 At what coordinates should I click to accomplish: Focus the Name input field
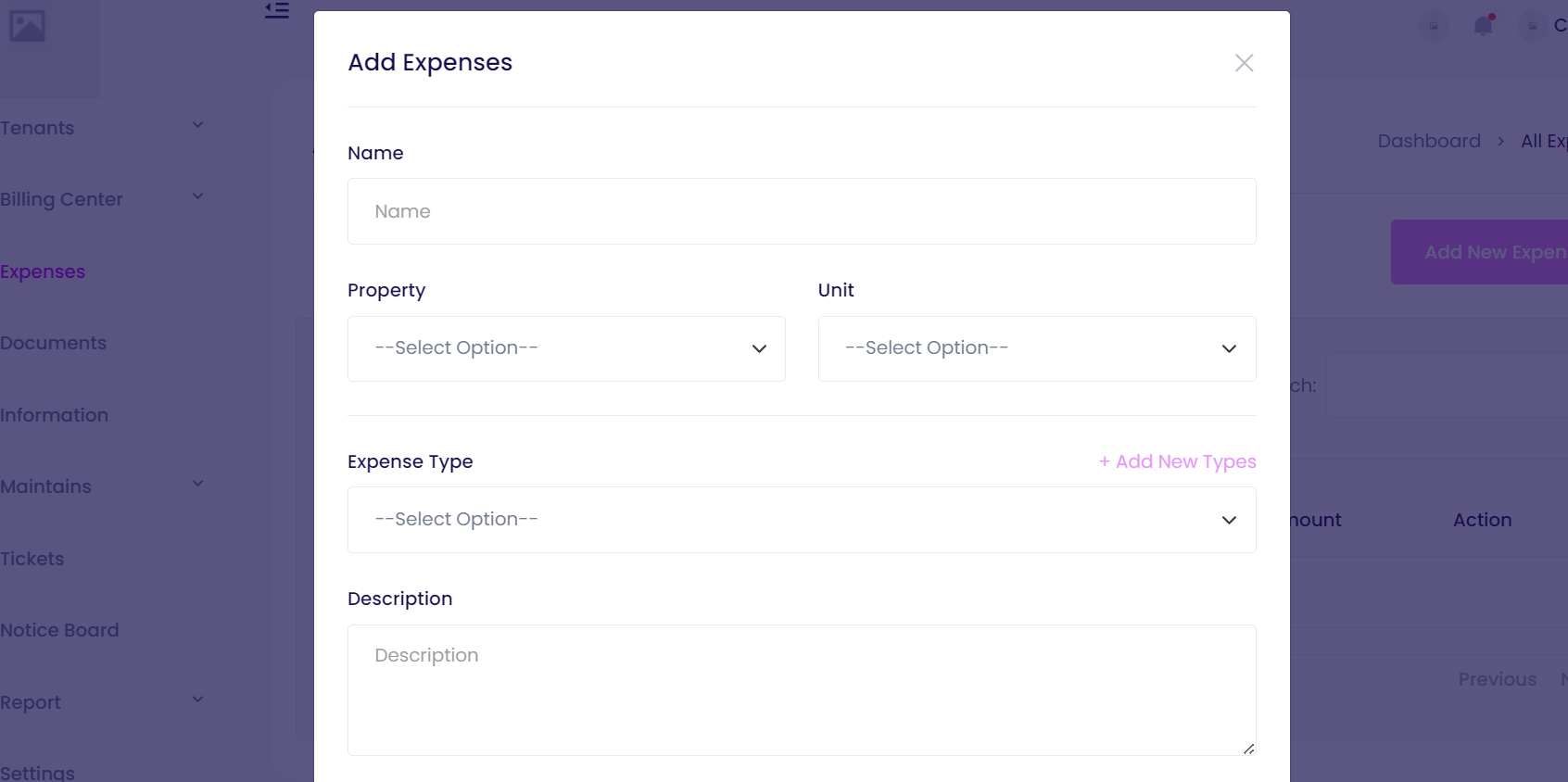coord(801,211)
